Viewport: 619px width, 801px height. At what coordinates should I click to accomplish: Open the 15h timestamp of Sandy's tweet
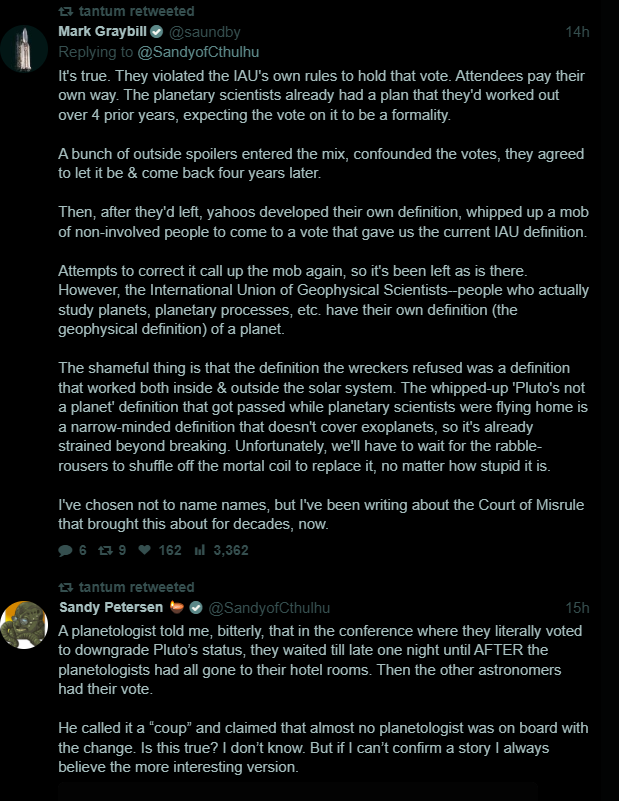coord(577,608)
